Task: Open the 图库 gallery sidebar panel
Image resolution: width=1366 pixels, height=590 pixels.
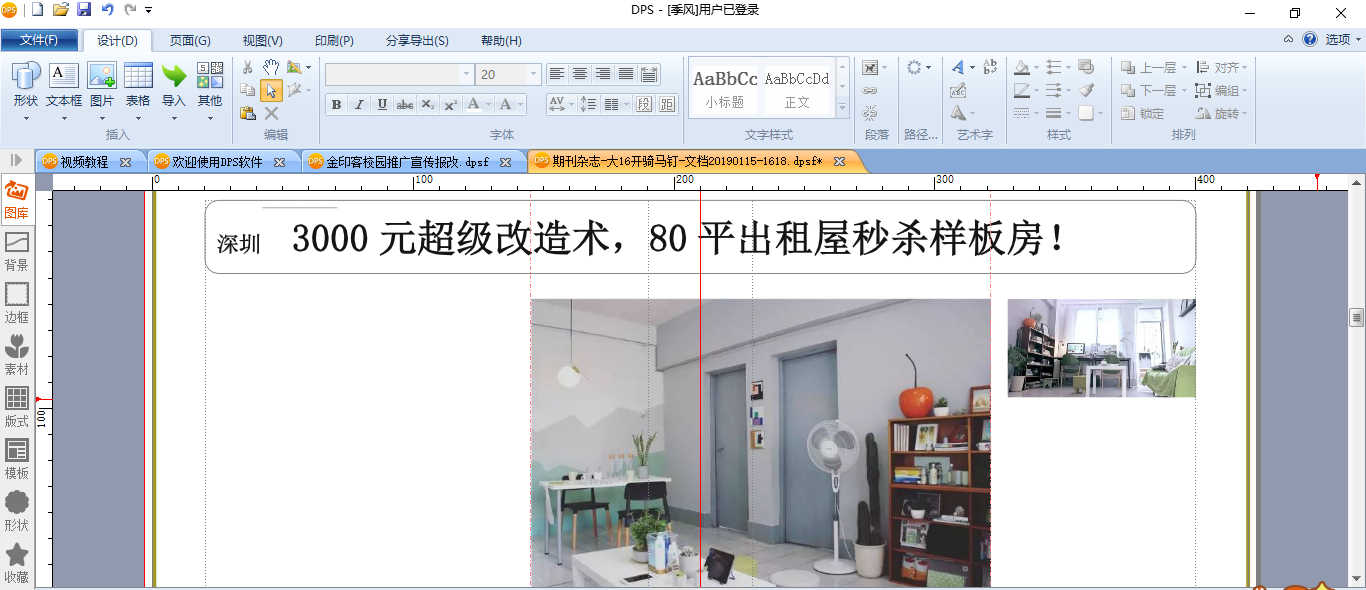Action: click(x=16, y=199)
